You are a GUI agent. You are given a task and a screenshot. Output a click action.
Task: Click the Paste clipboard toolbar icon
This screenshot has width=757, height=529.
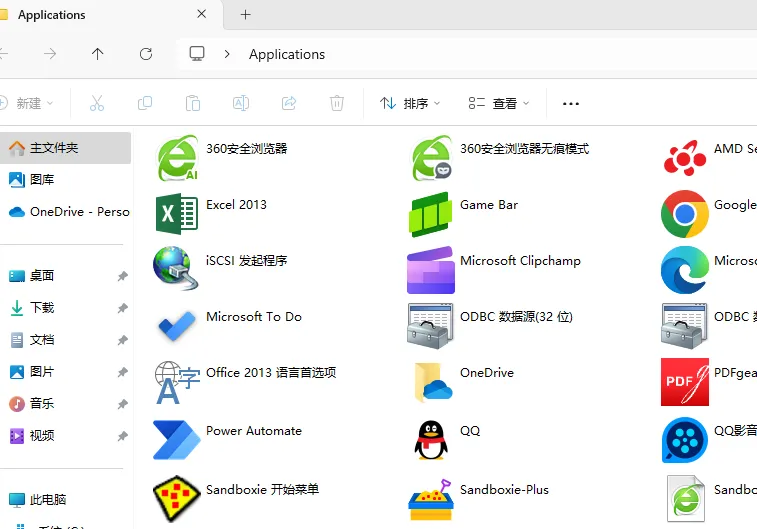point(193,103)
